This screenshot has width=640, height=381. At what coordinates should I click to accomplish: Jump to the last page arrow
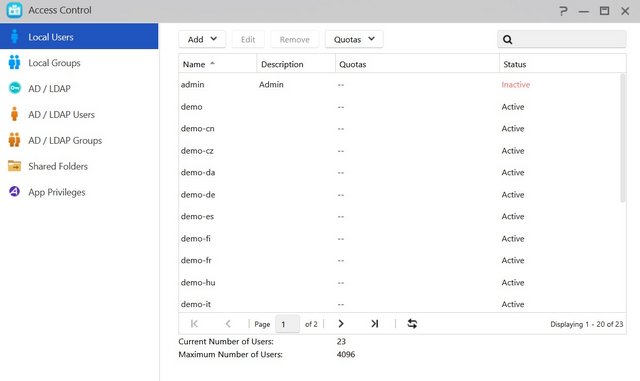point(375,324)
